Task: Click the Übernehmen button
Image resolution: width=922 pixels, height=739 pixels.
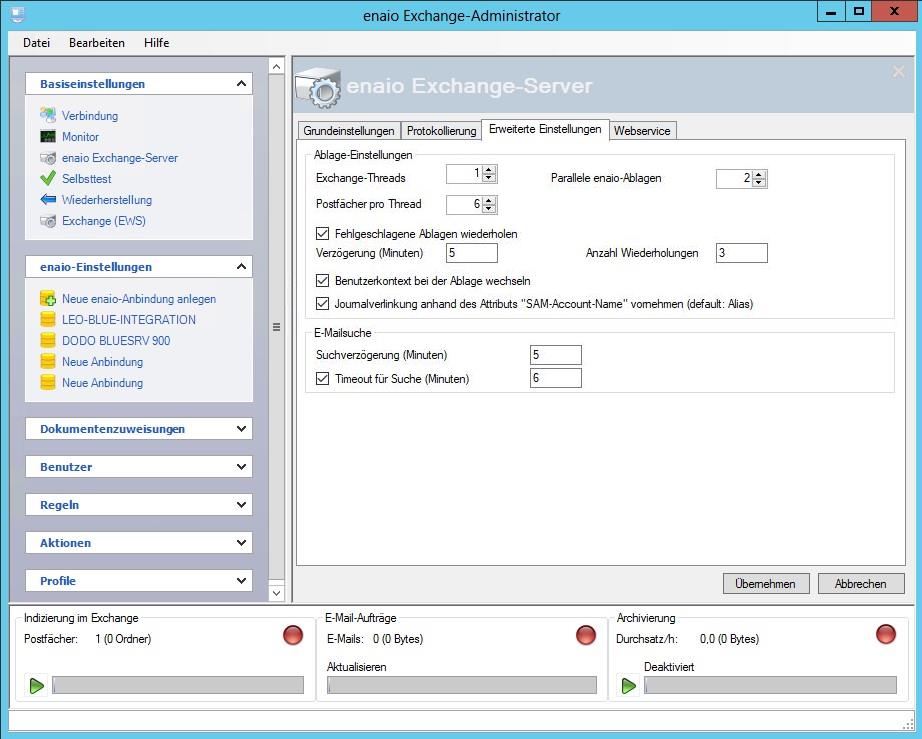Action: click(x=765, y=584)
